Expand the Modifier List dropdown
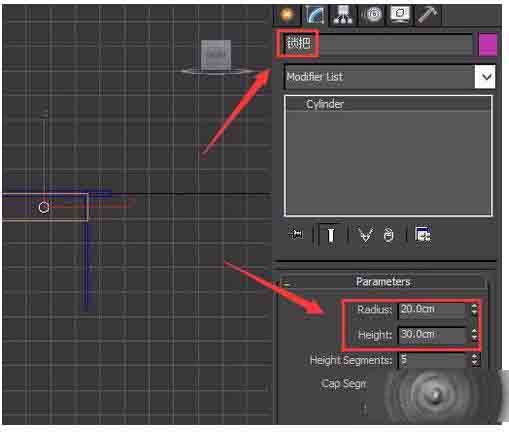509x435 pixels. 485,77
